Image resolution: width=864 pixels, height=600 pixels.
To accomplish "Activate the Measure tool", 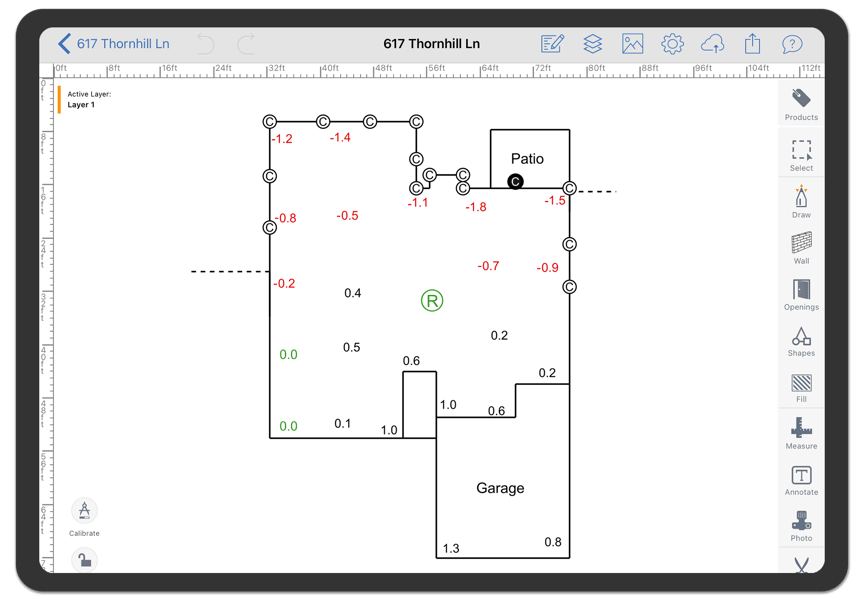I will pyautogui.click(x=801, y=431).
